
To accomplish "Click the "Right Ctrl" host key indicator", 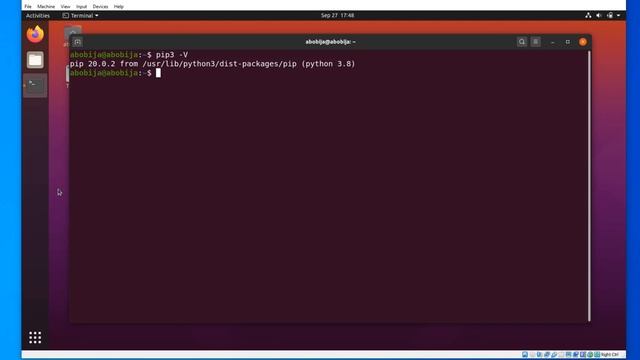I will tap(610, 355).
